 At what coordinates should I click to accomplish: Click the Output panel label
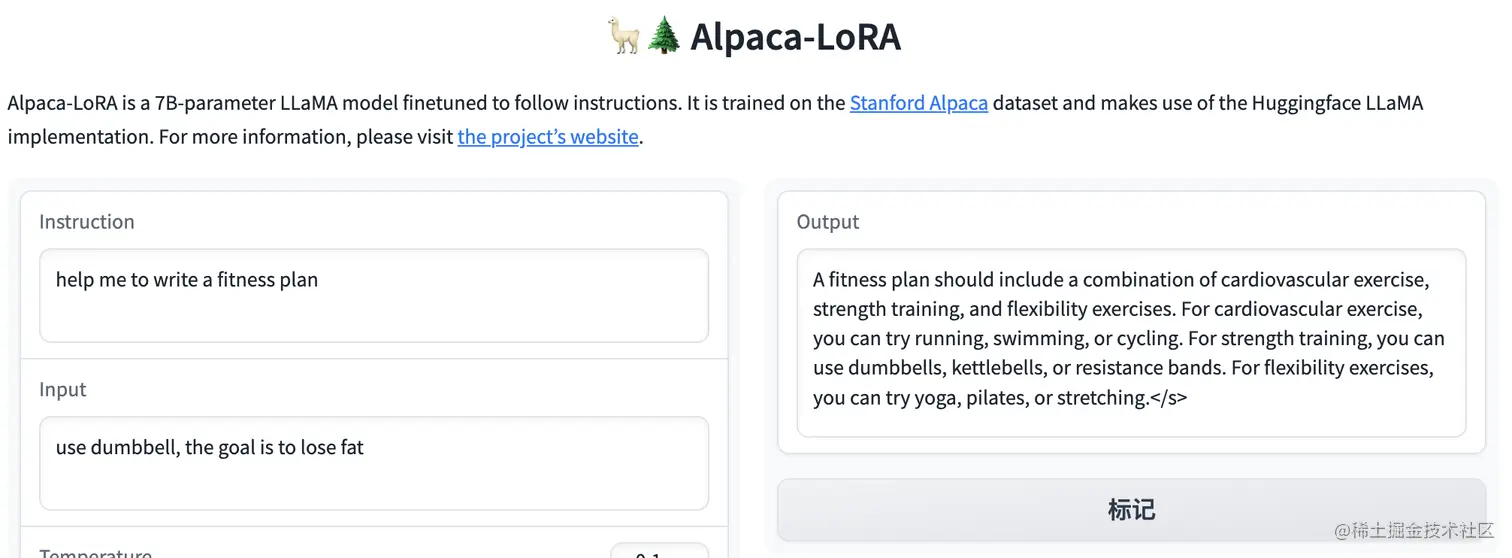(827, 222)
